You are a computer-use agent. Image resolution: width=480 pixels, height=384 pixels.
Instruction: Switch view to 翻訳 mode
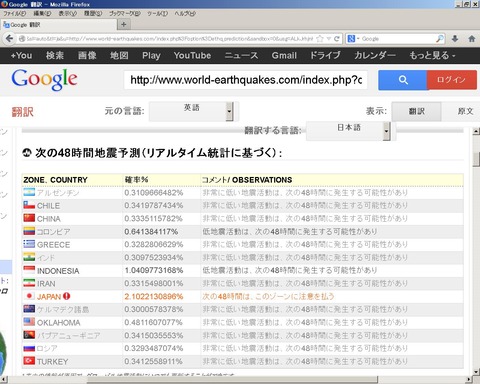click(416, 111)
